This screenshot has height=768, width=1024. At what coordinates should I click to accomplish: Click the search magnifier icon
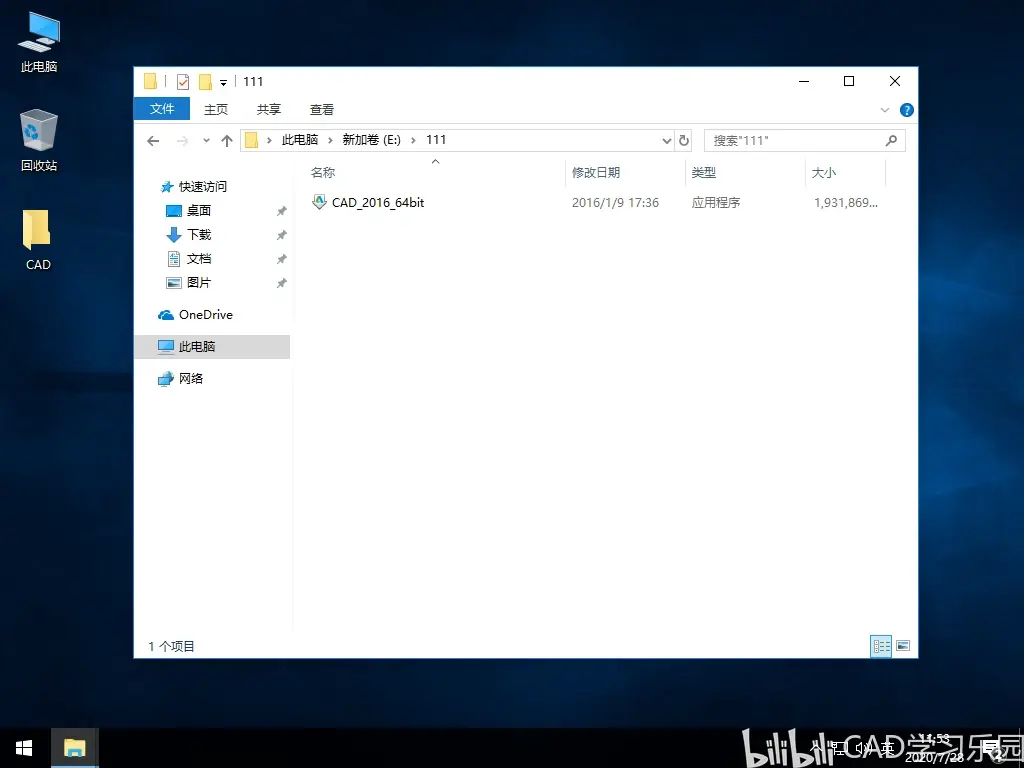[891, 140]
